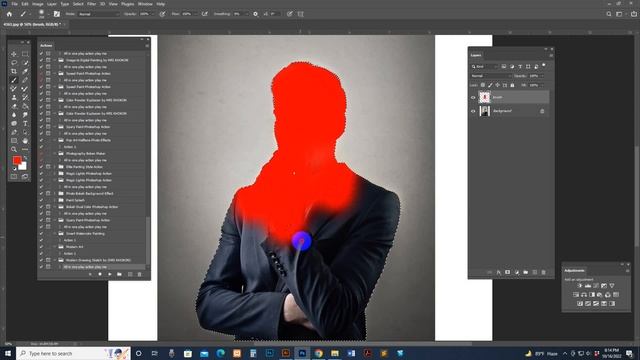Click the Home icon in options bar
The image size is (640, 360).
pos(9,14)
